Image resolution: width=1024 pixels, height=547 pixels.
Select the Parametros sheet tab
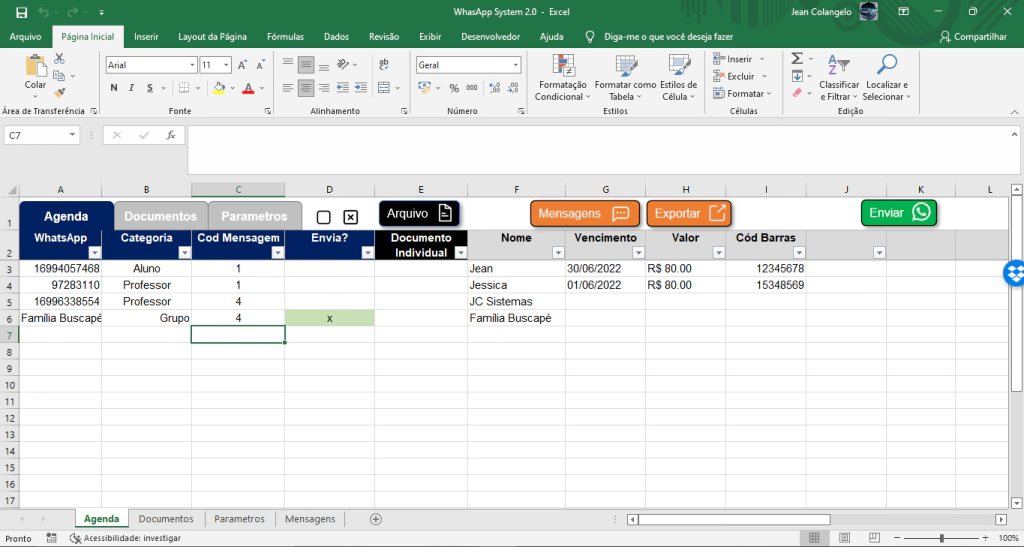(240, 519)
